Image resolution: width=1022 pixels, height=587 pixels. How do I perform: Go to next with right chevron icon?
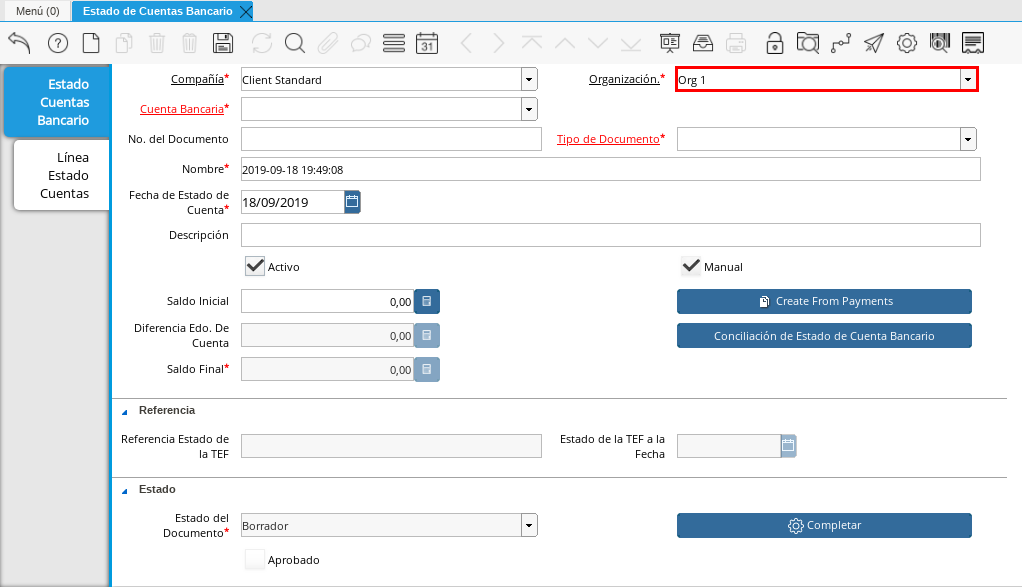[499, 43]
